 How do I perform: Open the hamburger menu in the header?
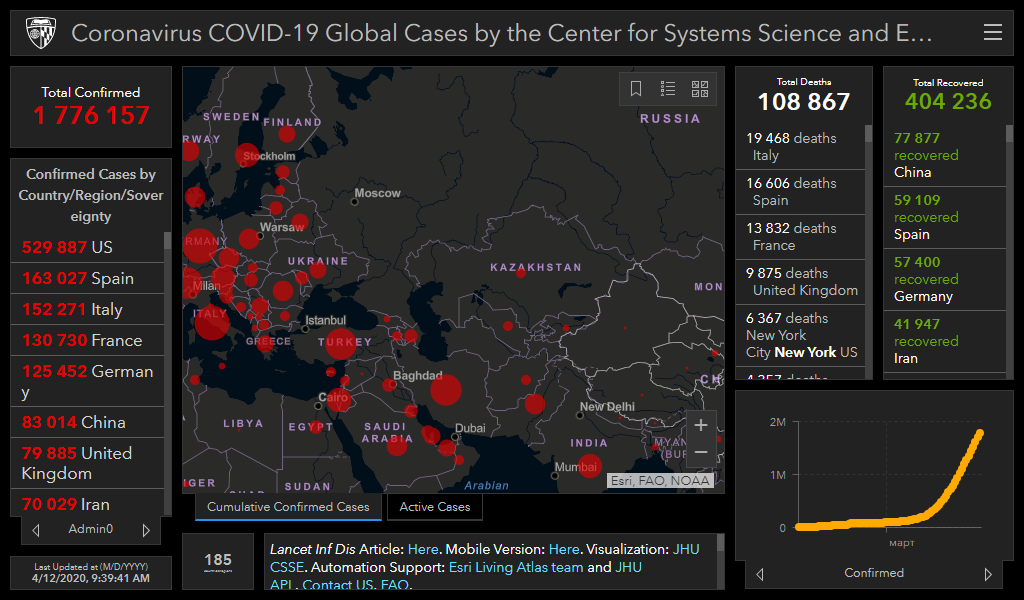click(x=992, y=33)
